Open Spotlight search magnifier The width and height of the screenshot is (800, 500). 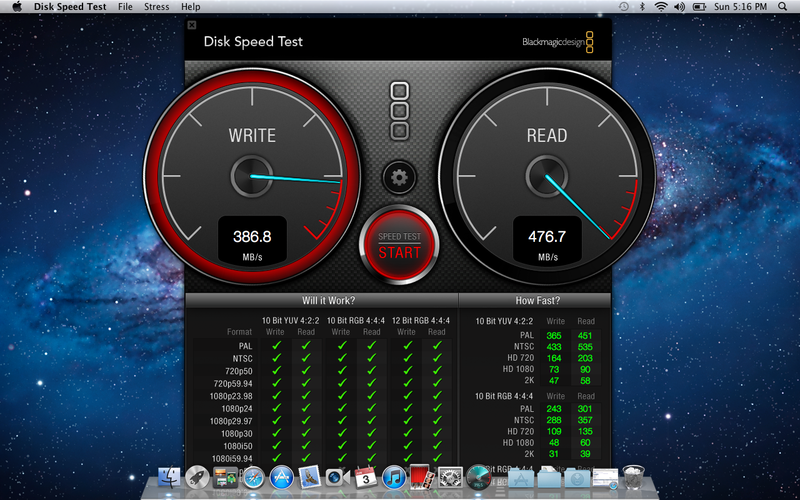[x=783, y=7]
